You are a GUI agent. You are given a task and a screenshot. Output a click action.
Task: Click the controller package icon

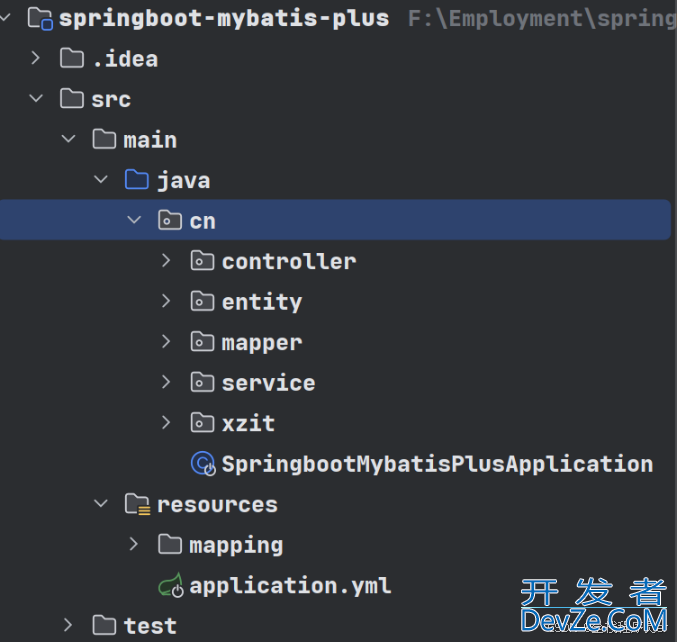point(203,261)
